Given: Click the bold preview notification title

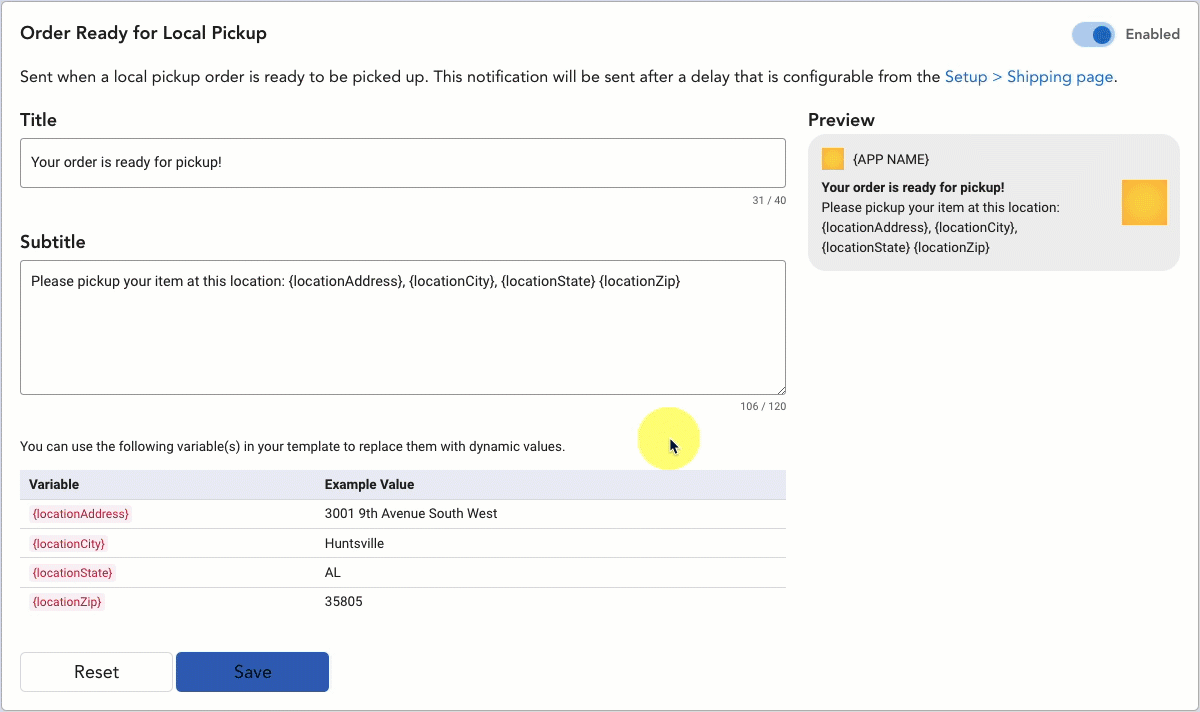Looking at the screenshot, I should (912, 187).
